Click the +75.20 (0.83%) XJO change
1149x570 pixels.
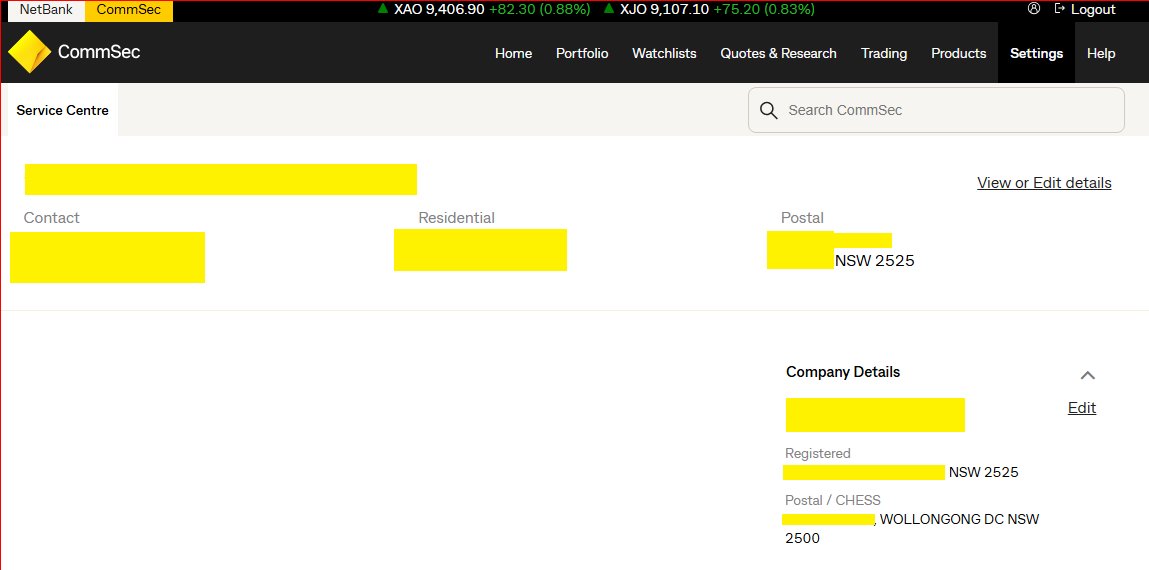click(764, 10)
